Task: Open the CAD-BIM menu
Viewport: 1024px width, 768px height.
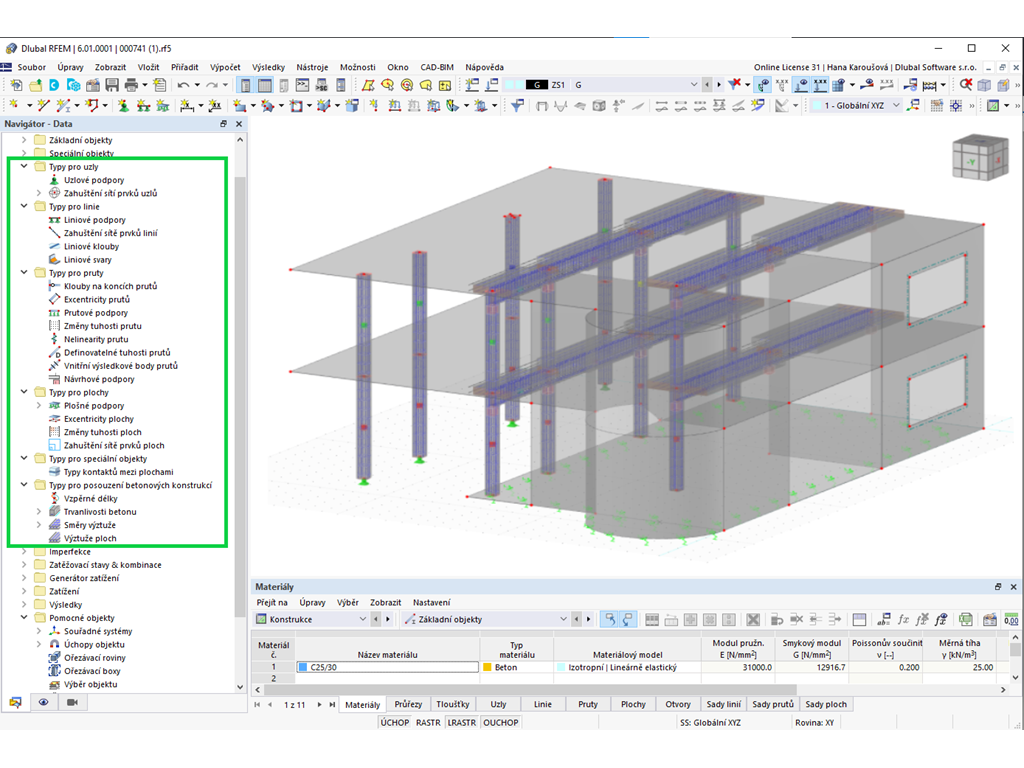Action: (x=437, y=67)
